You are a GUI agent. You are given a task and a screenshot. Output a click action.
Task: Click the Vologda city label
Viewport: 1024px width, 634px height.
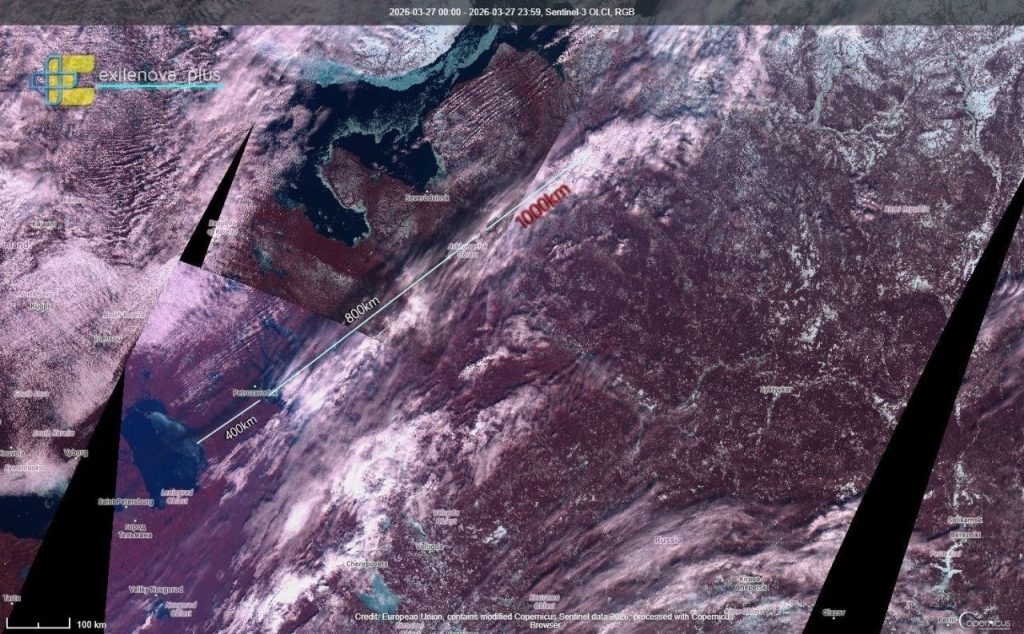[x=429, y=547]
